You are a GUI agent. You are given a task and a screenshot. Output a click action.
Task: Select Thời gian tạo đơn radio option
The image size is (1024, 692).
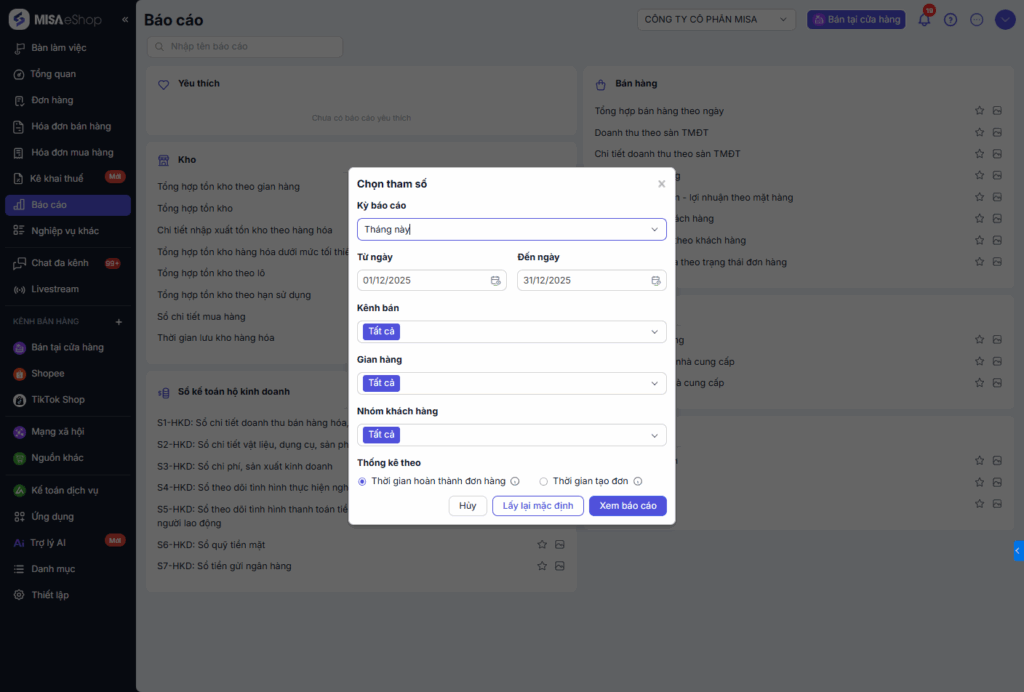click(544, 481)
